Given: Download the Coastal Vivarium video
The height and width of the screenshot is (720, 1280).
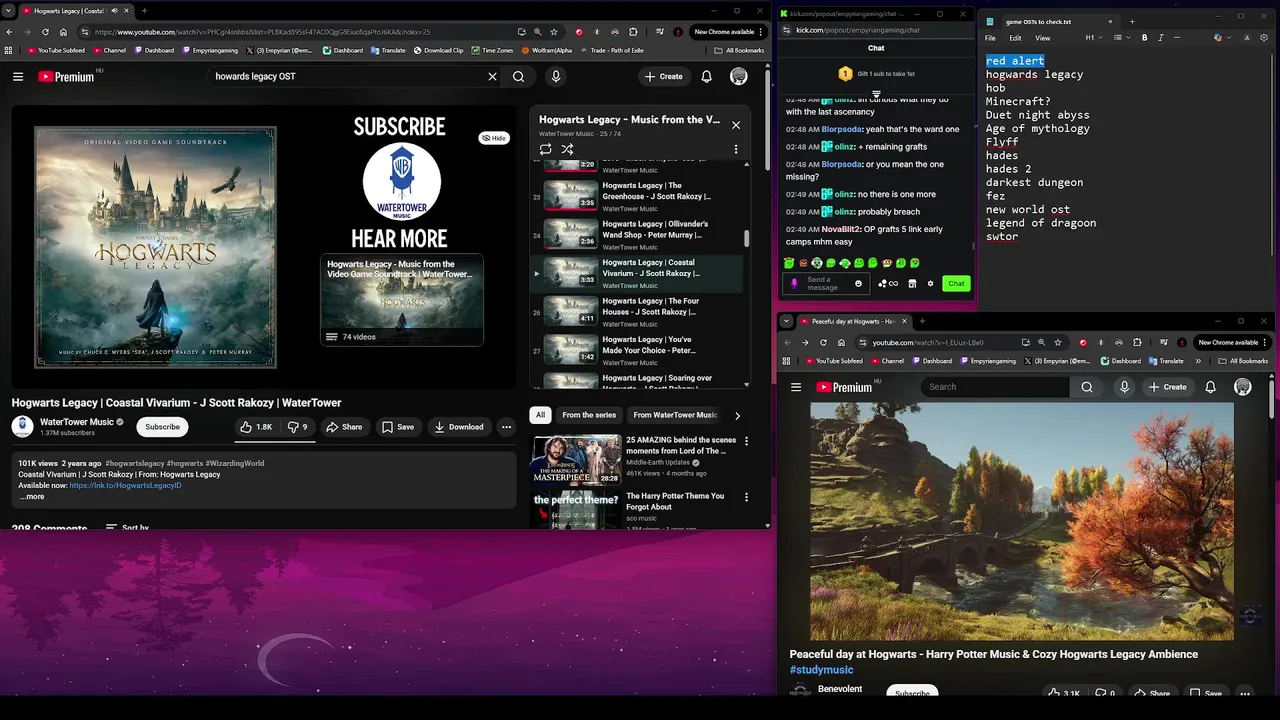Looking at the screenshot, I should (459, 427).
